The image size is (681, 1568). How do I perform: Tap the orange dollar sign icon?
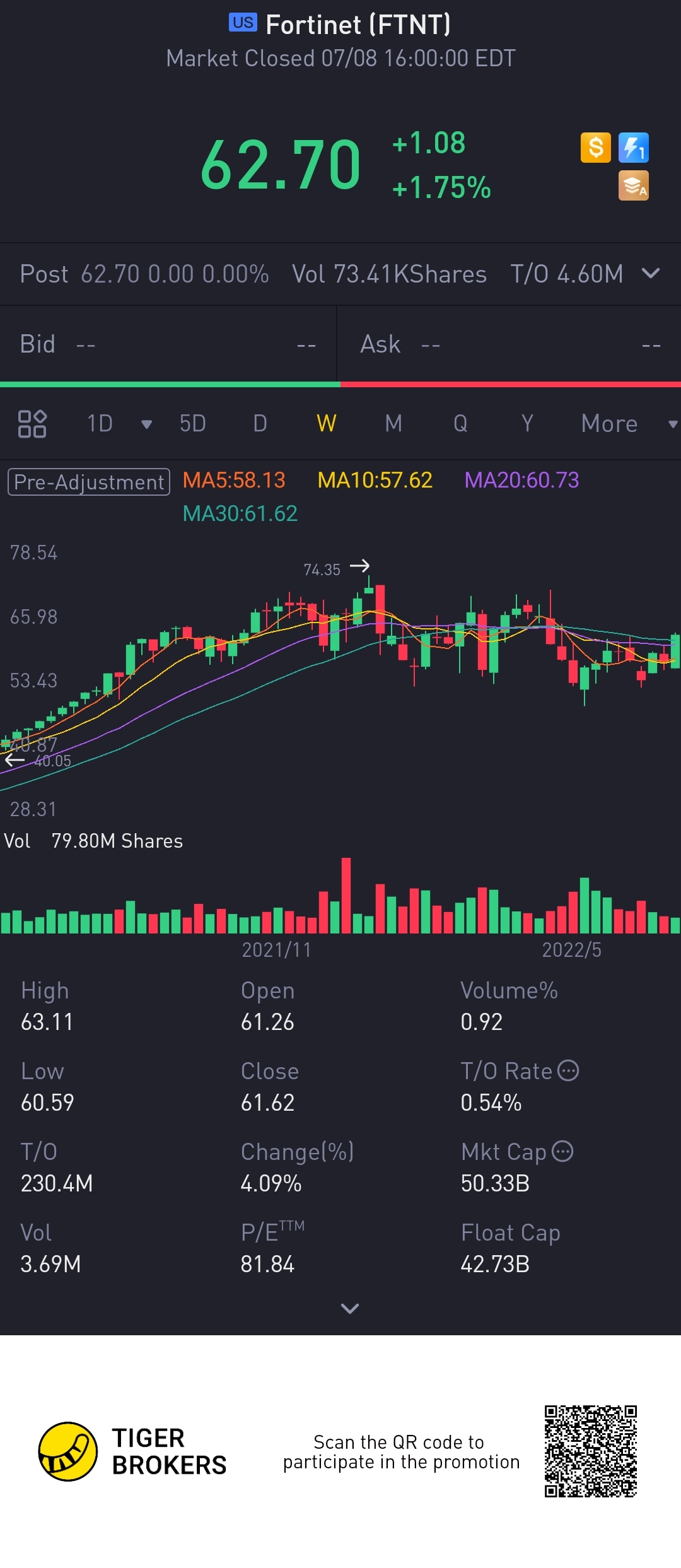[596, 148]
